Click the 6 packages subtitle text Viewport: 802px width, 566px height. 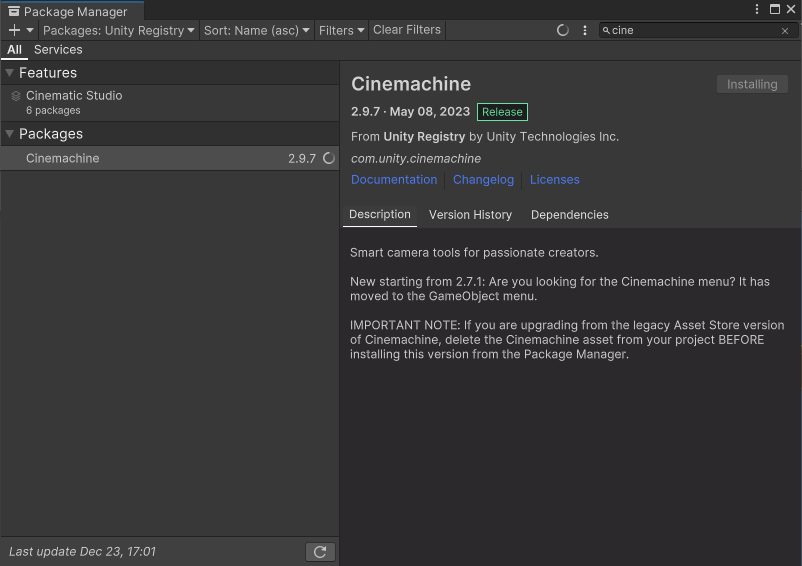(x=53, y=110)
